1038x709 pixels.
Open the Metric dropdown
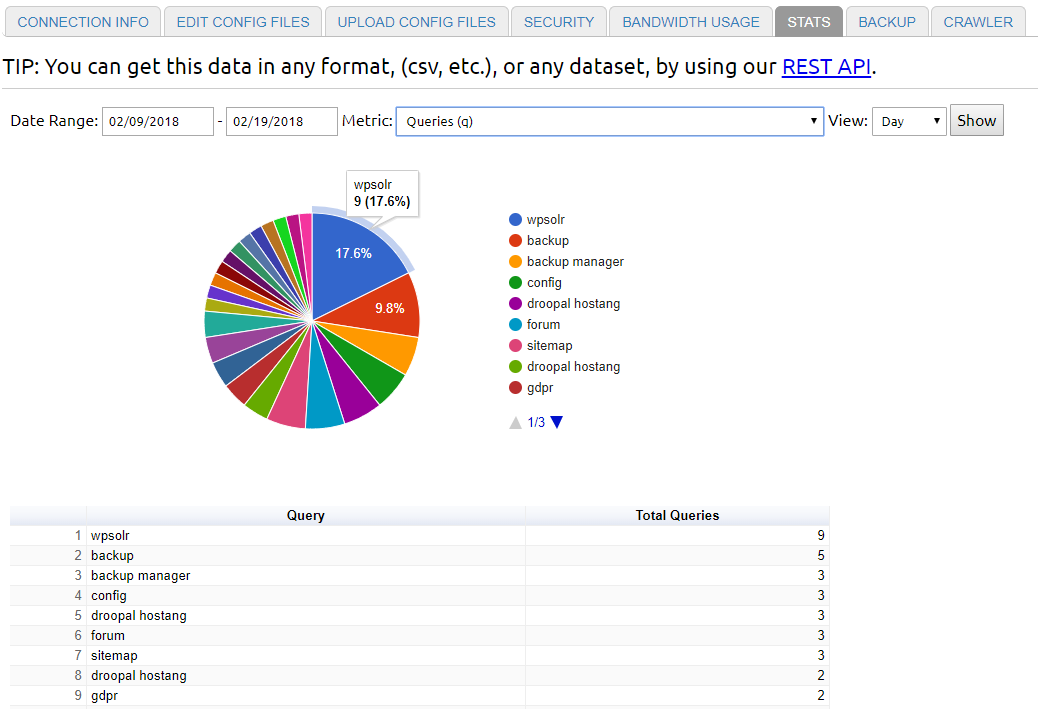point(609,121)
